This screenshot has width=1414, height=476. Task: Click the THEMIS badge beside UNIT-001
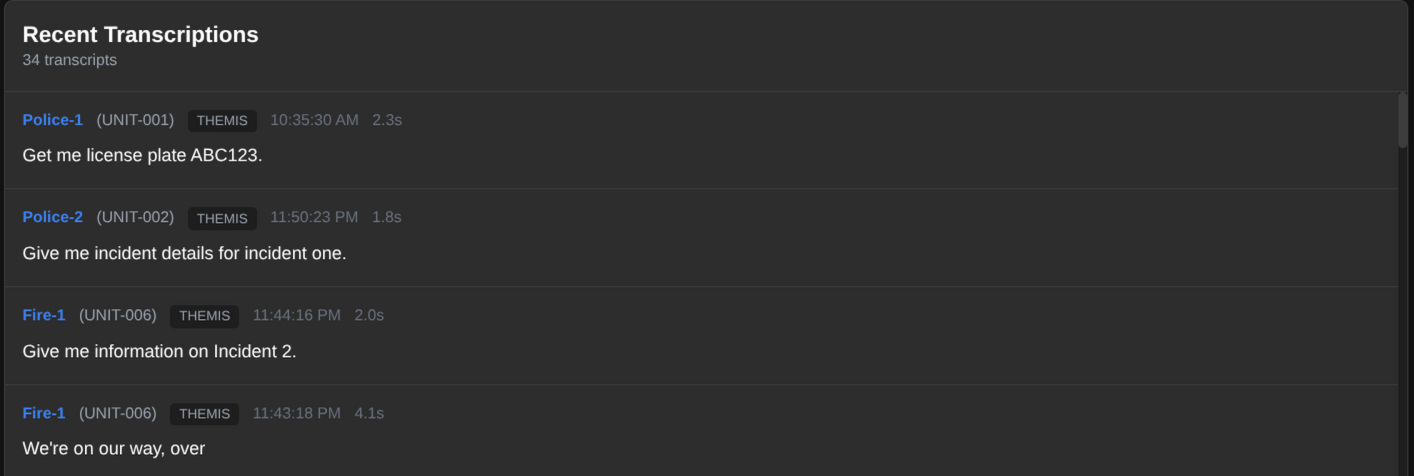click(222, 121)
